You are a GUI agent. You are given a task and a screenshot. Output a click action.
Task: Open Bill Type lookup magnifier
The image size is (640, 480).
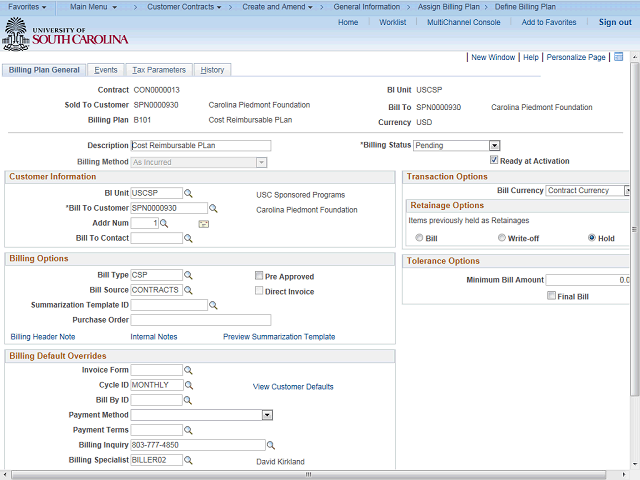188,276
